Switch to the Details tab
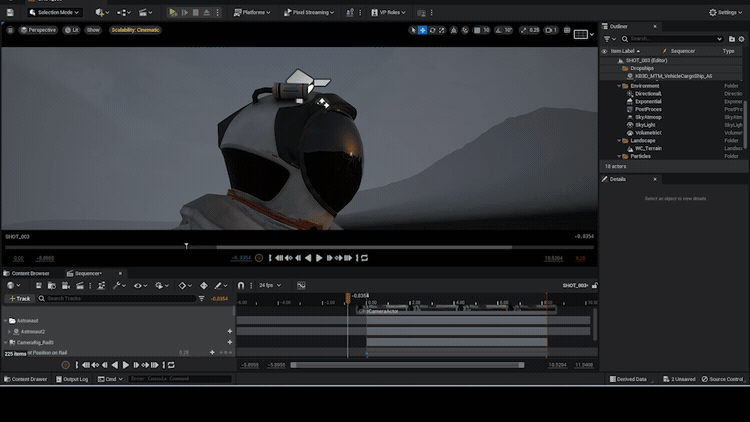Image resolution: width=750 pixels, height=422 pixels. coord(618,179)
